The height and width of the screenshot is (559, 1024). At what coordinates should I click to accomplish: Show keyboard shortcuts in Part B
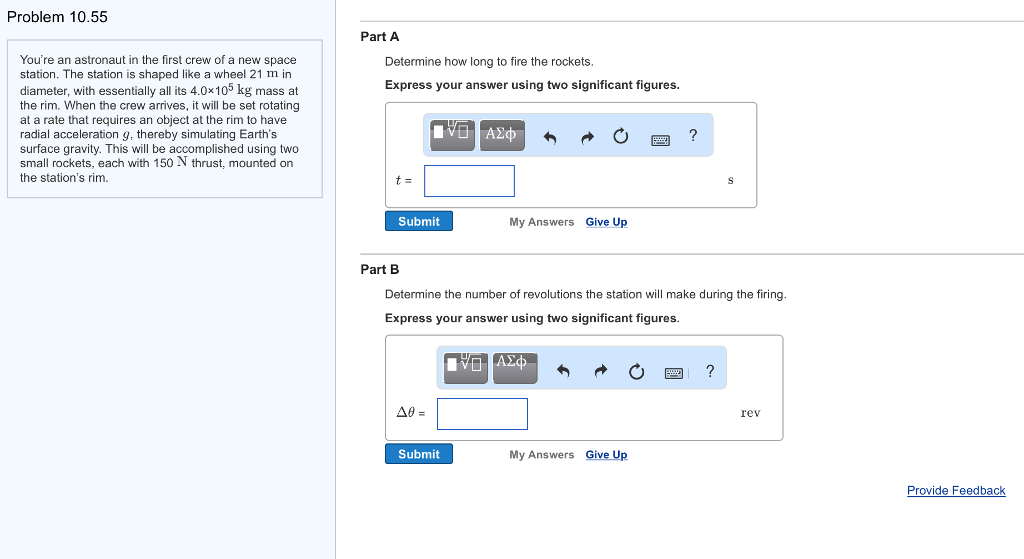(x=674, y=373)
